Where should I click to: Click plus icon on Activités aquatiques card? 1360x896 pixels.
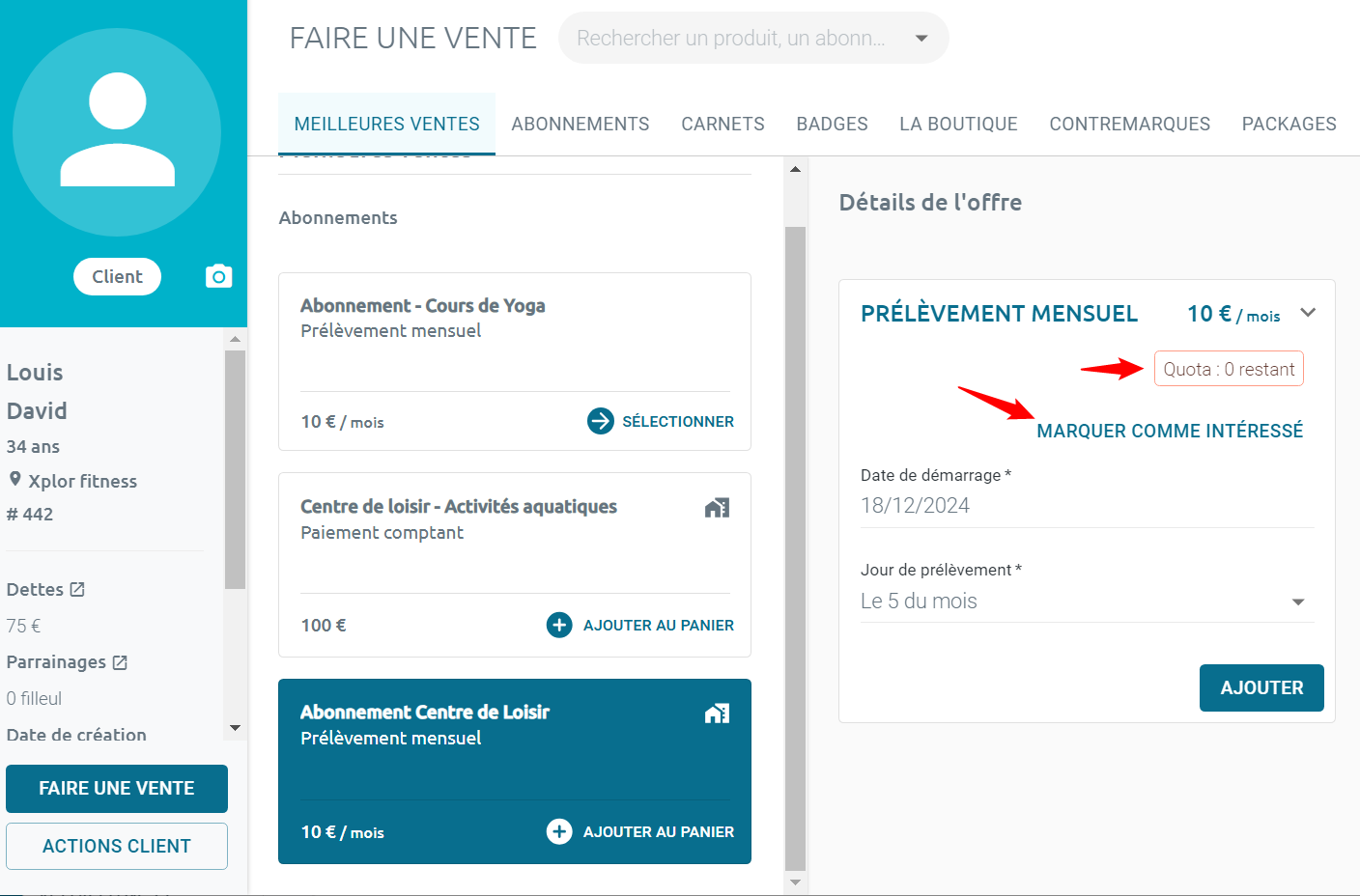559,625
